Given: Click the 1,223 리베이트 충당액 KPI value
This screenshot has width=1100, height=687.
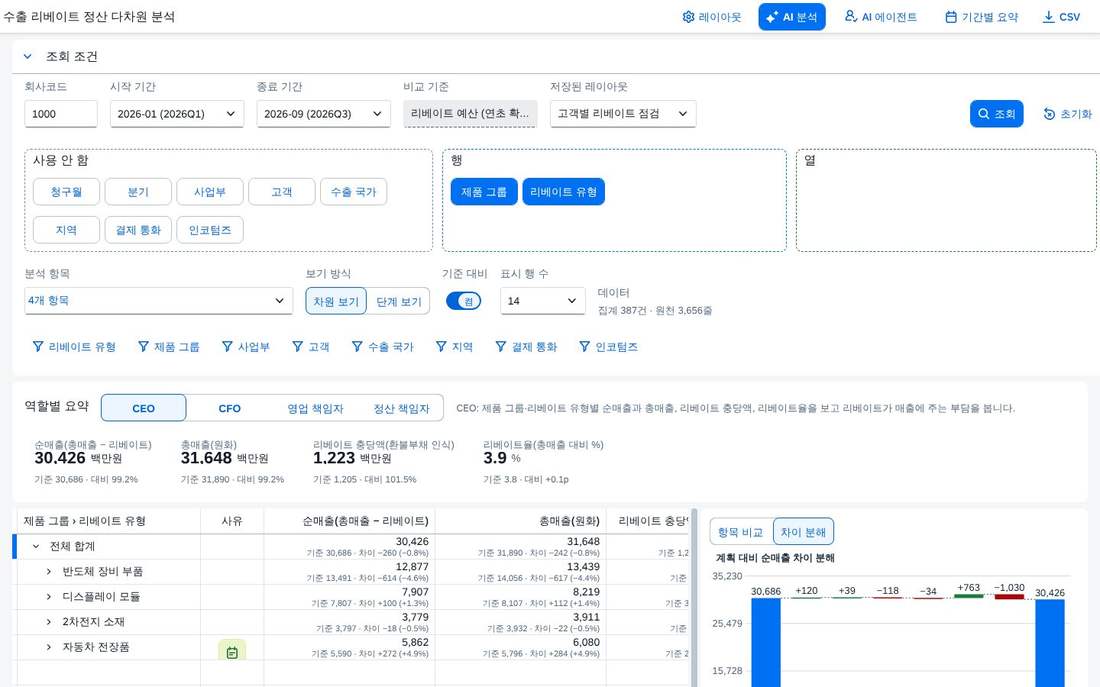Looking at the screenshot, I should (x=334, y=458).
